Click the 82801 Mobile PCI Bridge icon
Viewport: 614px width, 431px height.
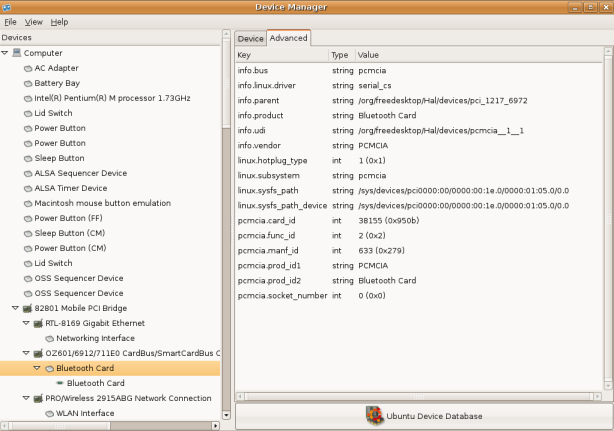pos(27,308)
